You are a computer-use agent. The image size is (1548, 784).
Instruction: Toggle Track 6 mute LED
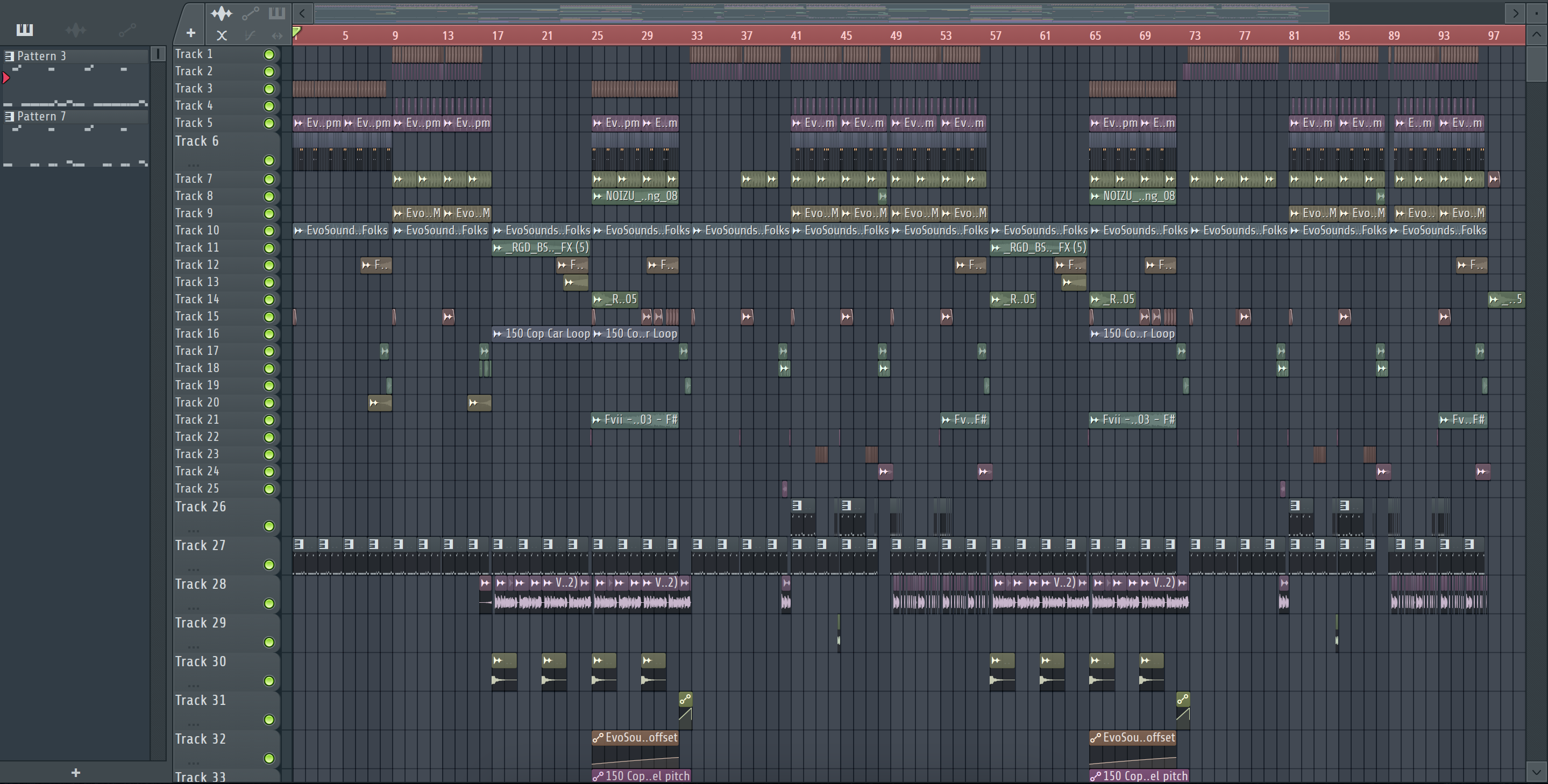click(269, 160)
